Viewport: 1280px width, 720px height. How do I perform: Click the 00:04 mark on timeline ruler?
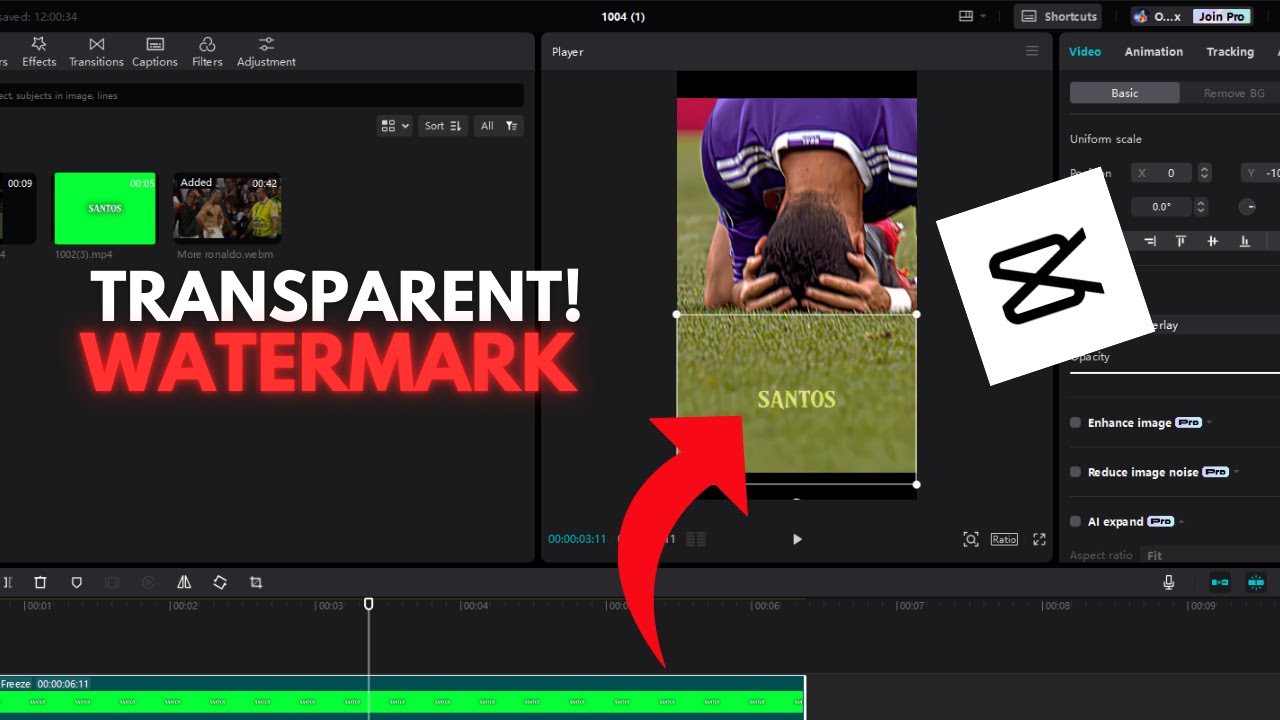(476, 605)
